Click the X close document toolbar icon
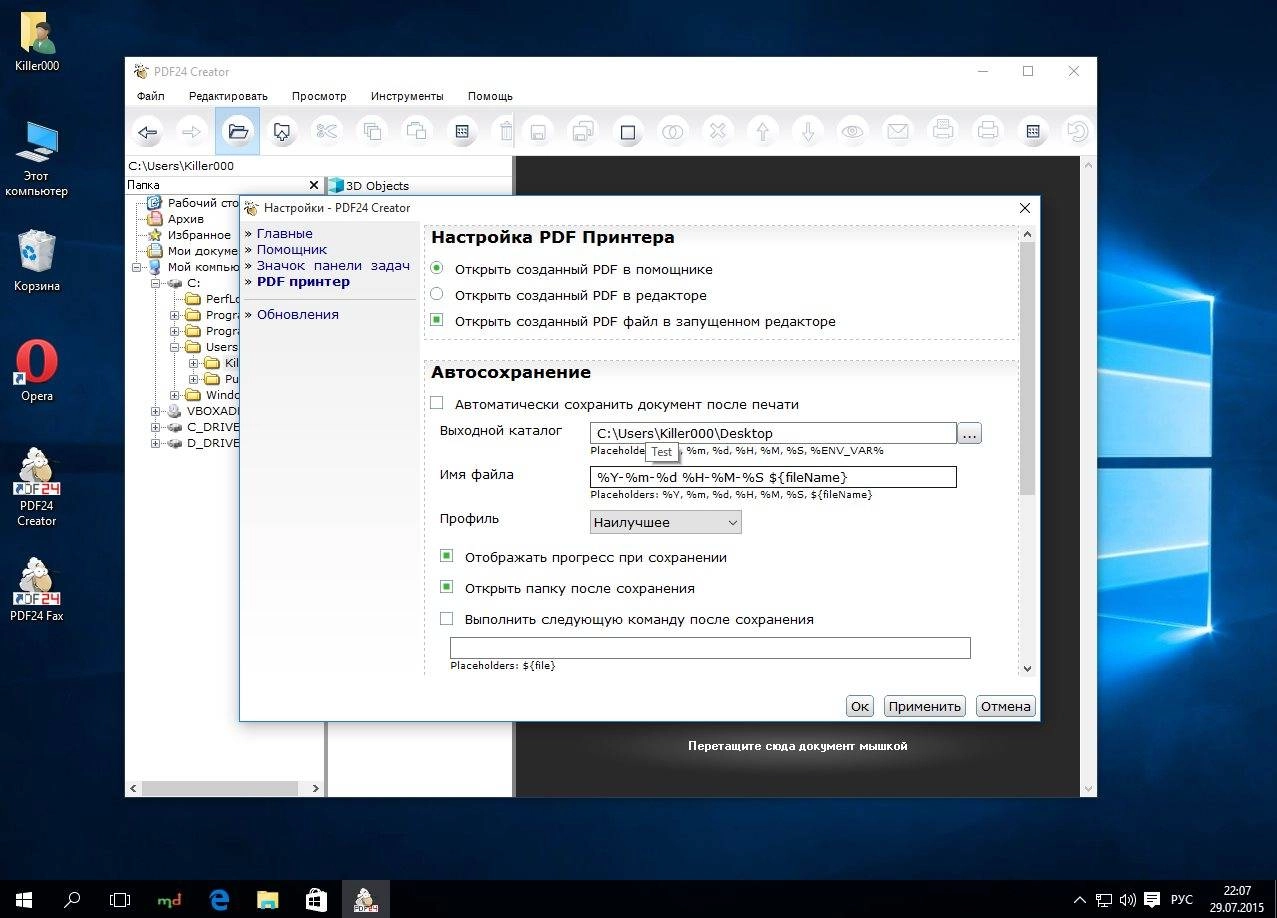Viewport: 1277px width, 918px height. (718, 131)
